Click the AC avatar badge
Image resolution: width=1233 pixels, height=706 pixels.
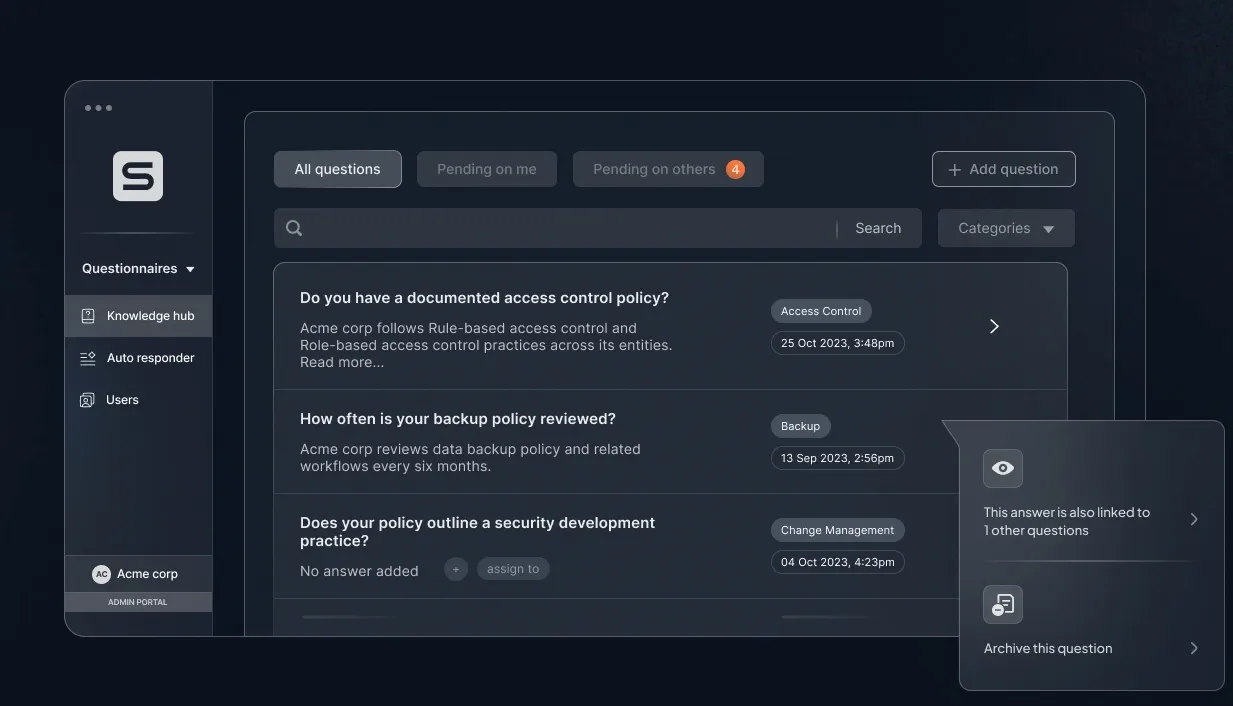tap(101, 574)
